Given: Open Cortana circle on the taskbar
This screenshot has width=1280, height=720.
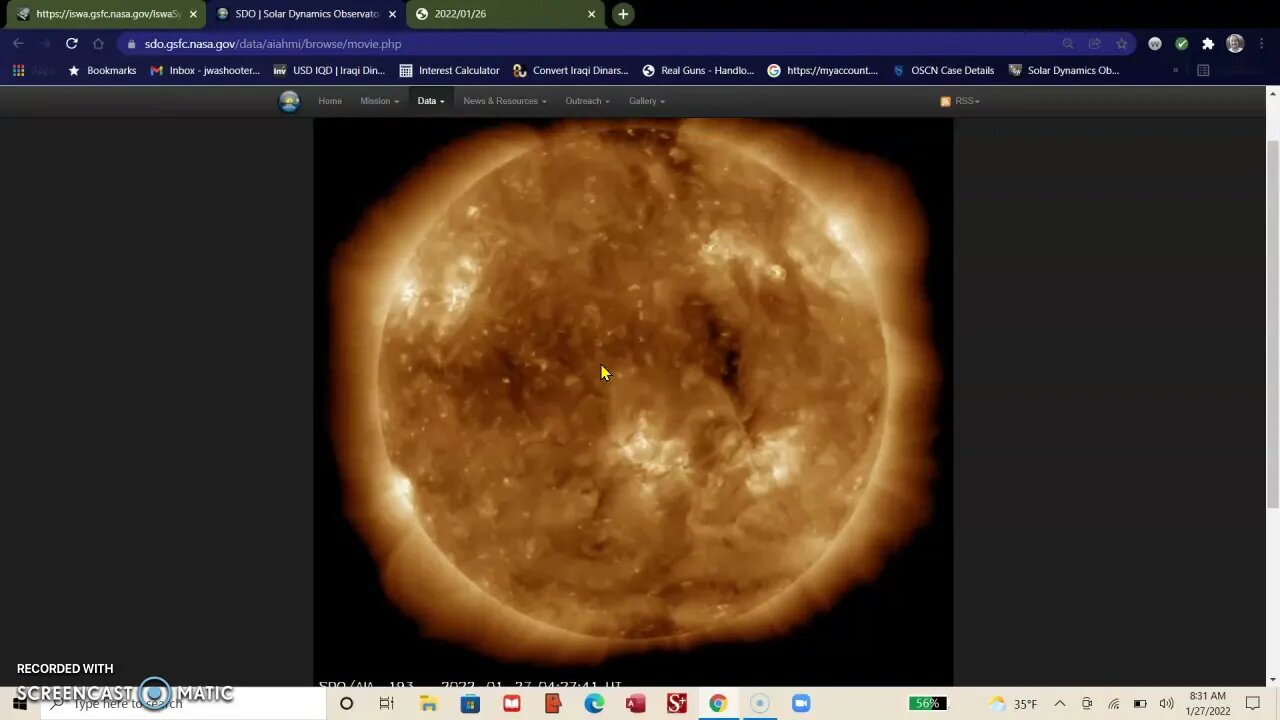Looking at the screenshot, I should 346,704.
